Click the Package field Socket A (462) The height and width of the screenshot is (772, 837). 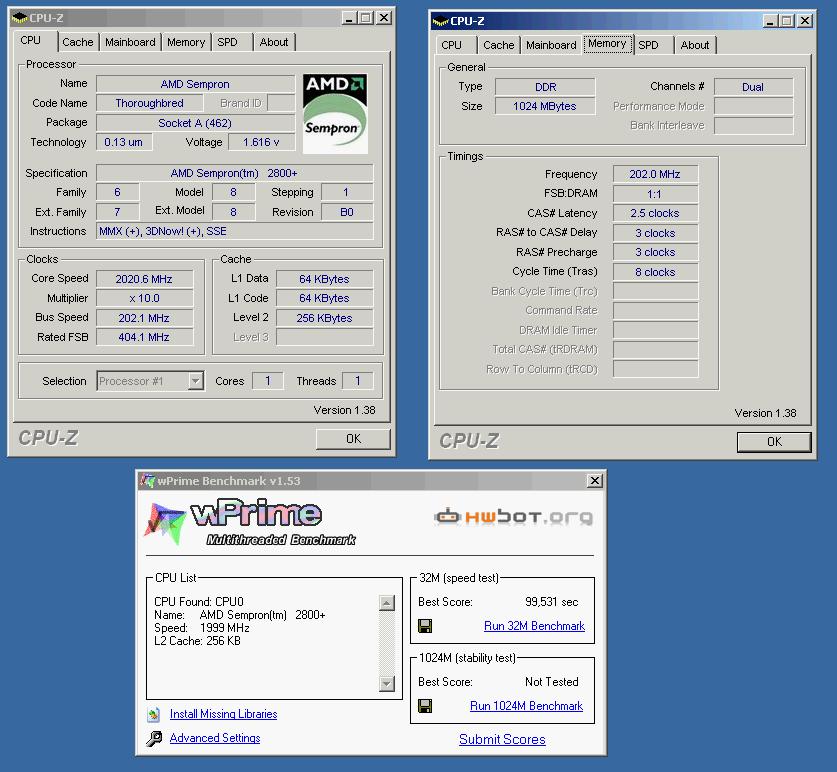click(195, 123)
